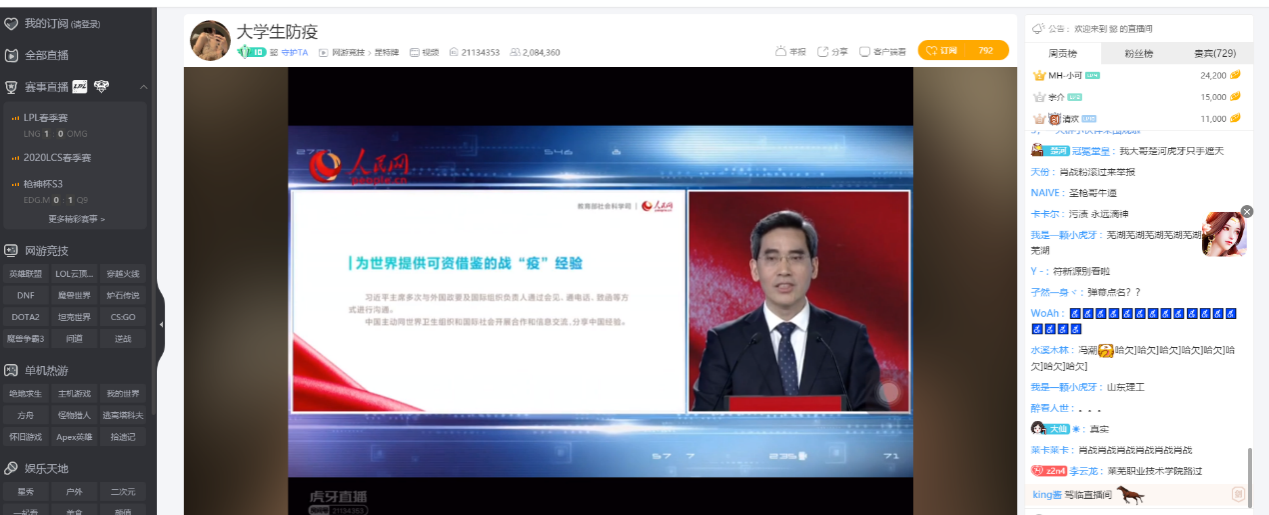Click the 单机热游 category icon

tap(12, 370)
